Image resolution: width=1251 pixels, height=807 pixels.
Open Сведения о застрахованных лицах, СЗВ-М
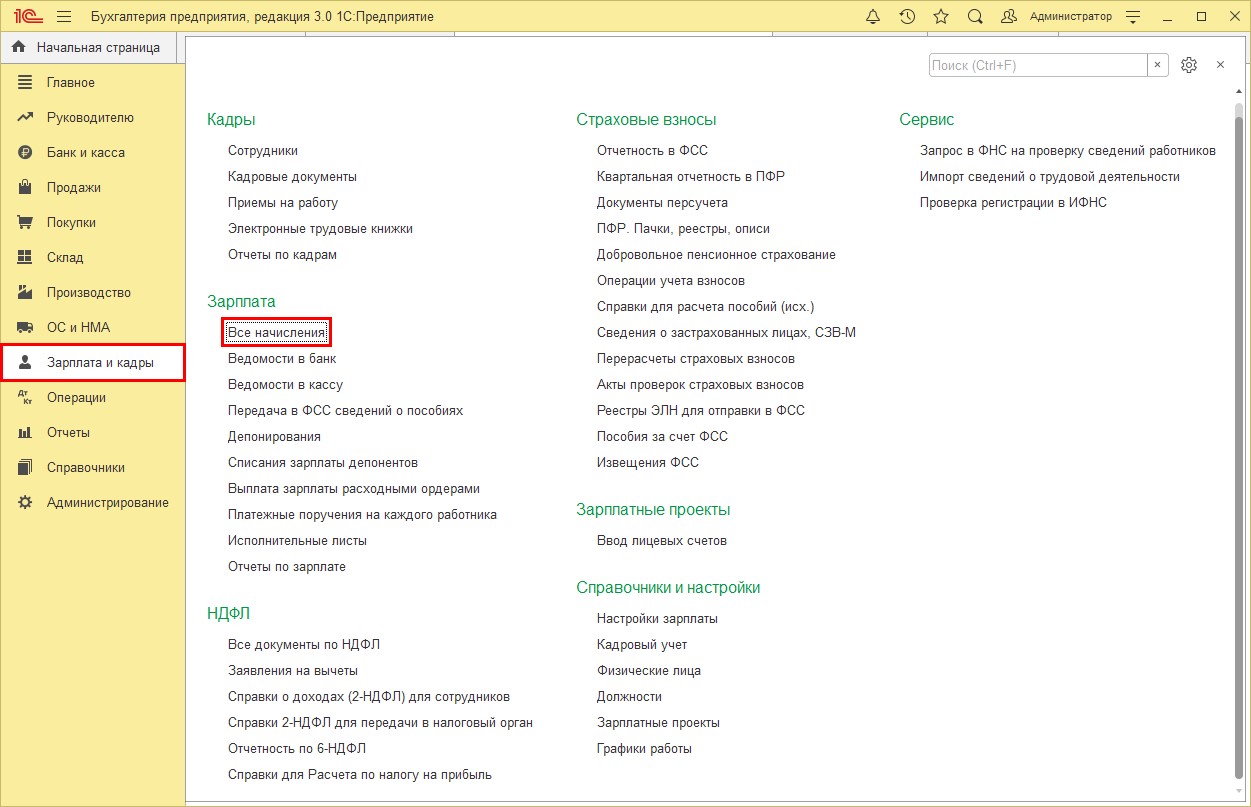point(726,333)
